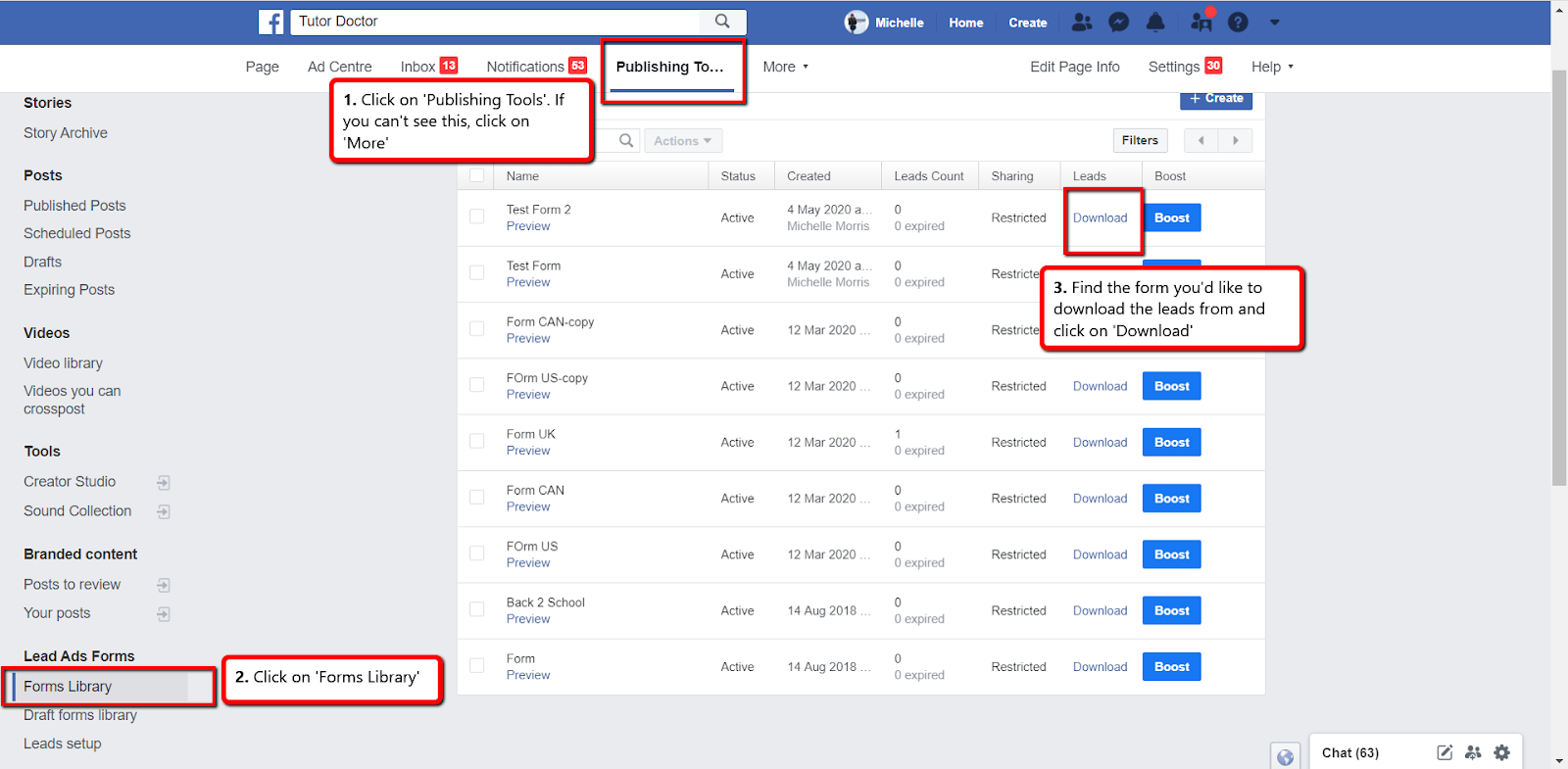Open Your posts external link icon
Screen dimensions: 1568x769
point(164,614)
